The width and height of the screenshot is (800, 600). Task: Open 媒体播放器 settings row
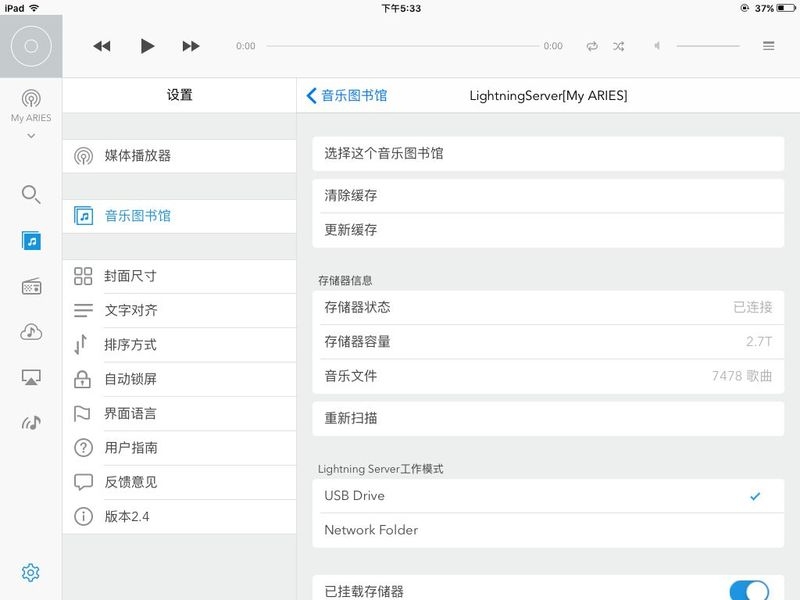coord(179,156)
